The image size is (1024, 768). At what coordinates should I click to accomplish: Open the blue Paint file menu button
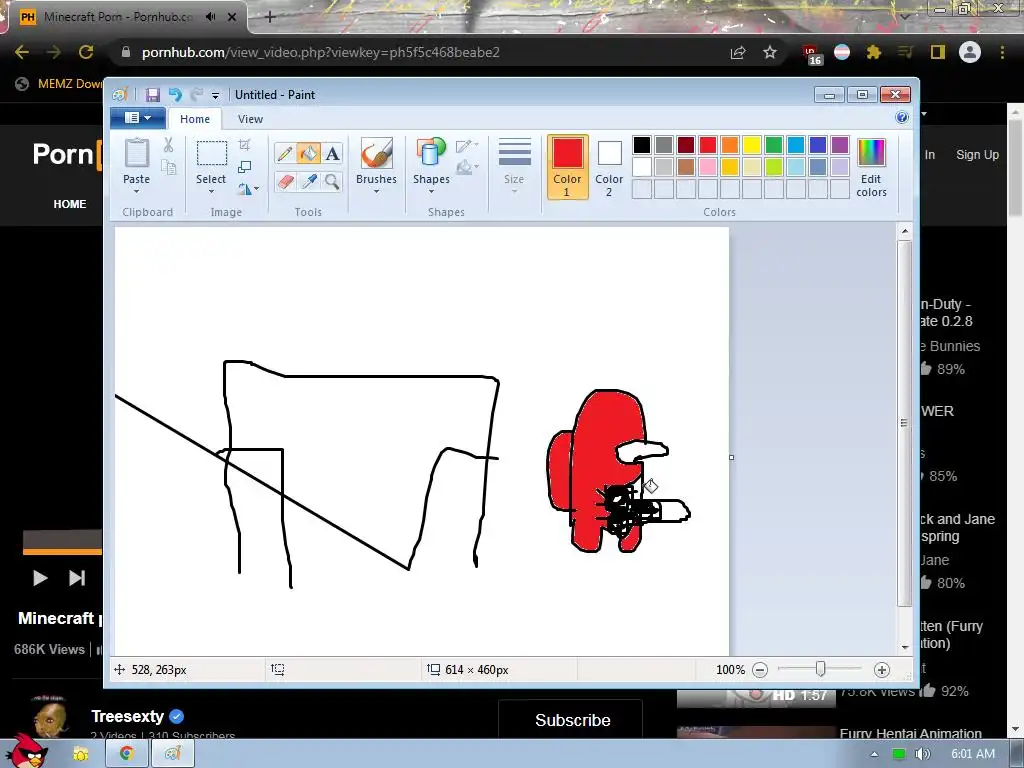point(137,118)
